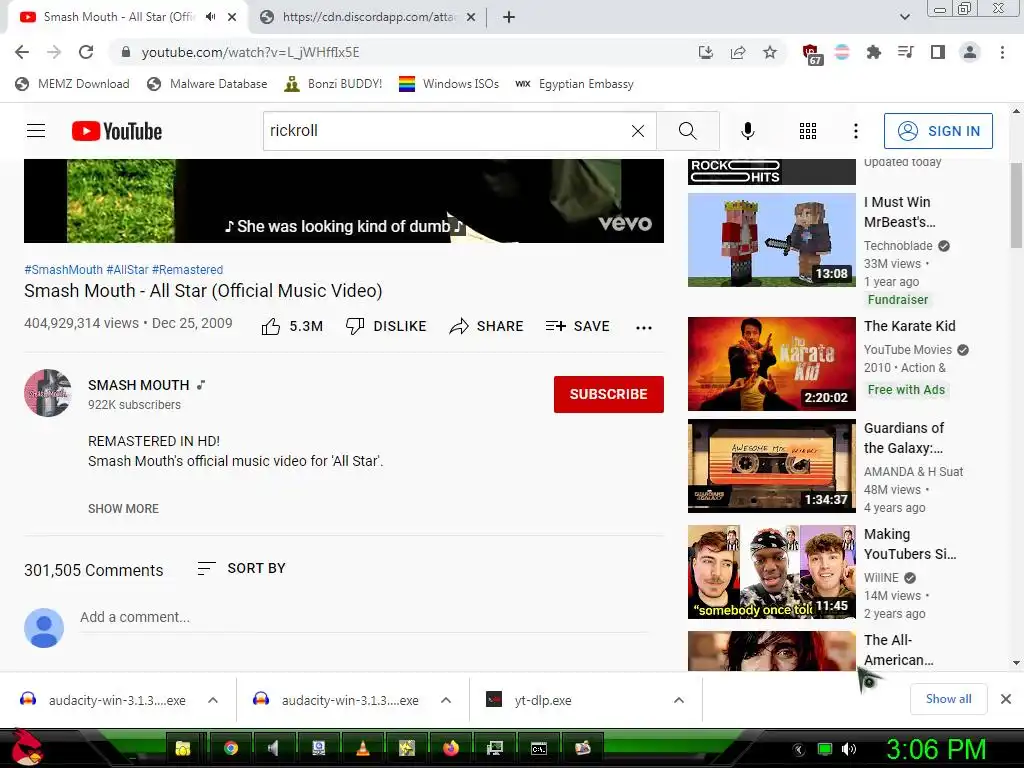Open the Chrome profile avatar
This screenshot has width=1024, height=768.
(970, 52)
